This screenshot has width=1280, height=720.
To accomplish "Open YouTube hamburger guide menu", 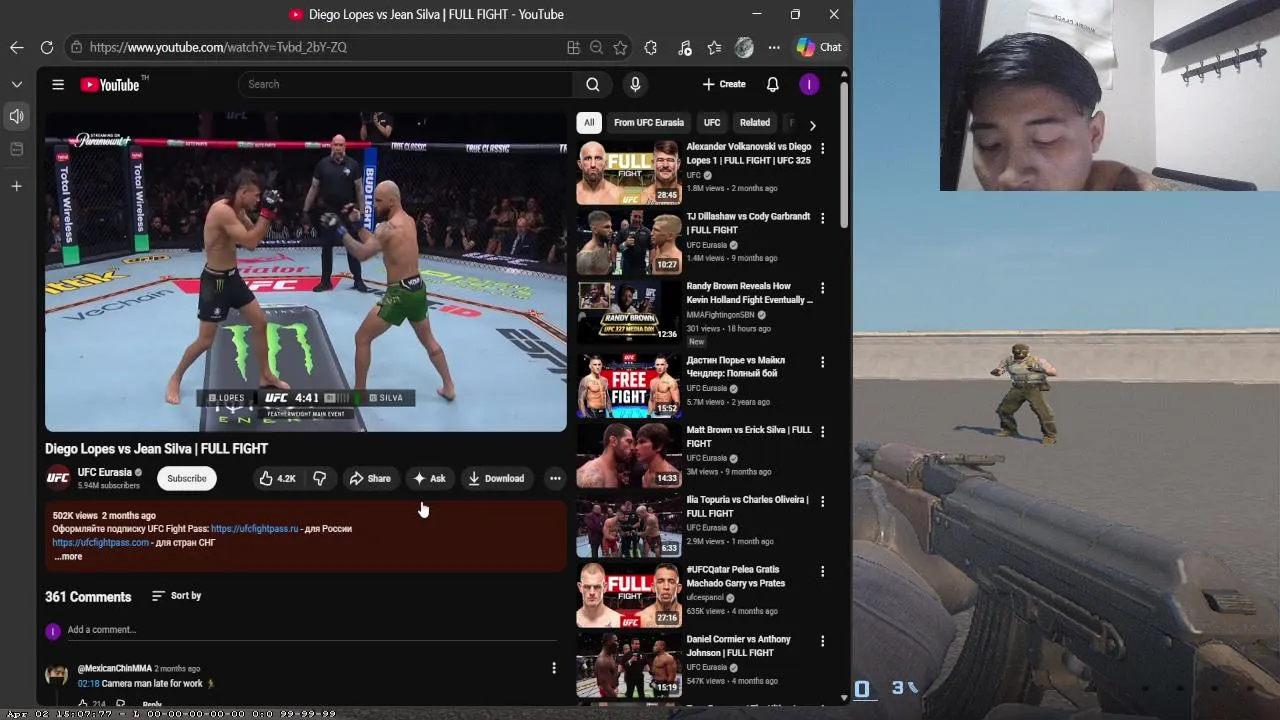I will [58, 84].
